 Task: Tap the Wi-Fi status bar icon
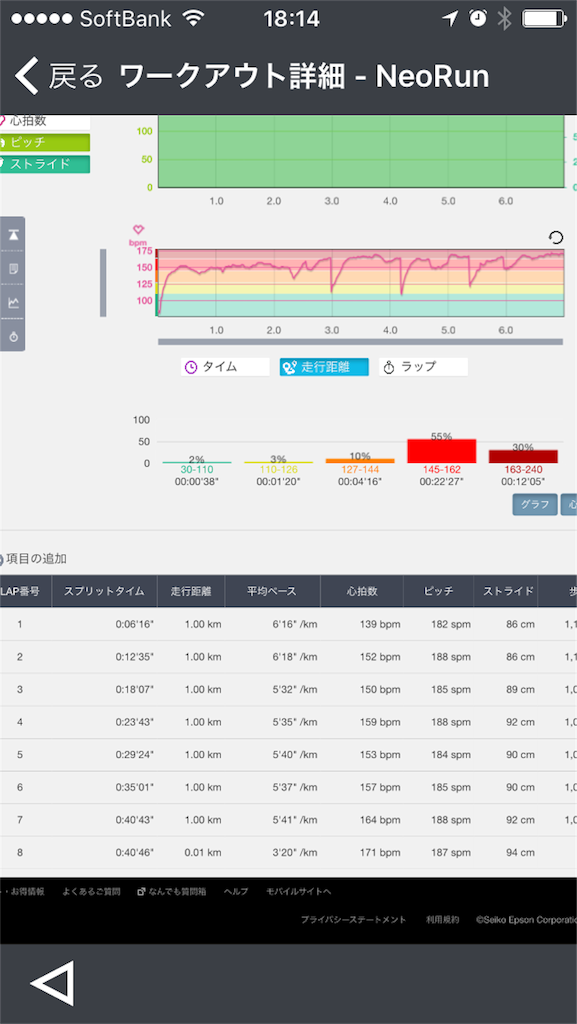[x=194, y=19]
